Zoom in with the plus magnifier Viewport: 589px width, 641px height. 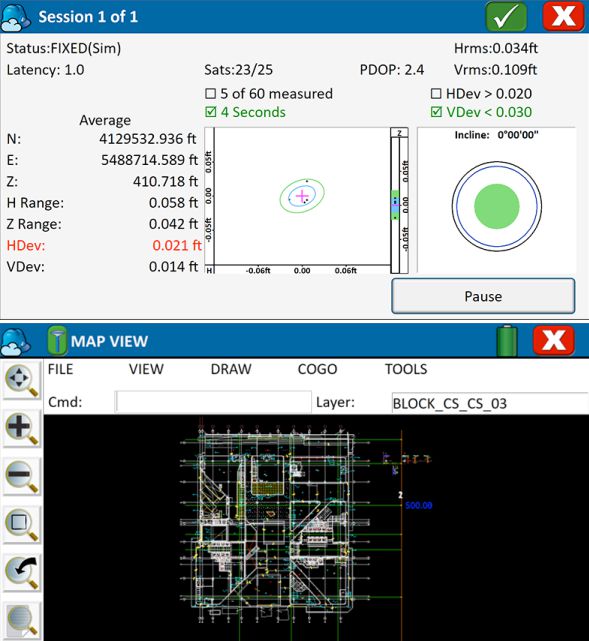pos(22,429)
